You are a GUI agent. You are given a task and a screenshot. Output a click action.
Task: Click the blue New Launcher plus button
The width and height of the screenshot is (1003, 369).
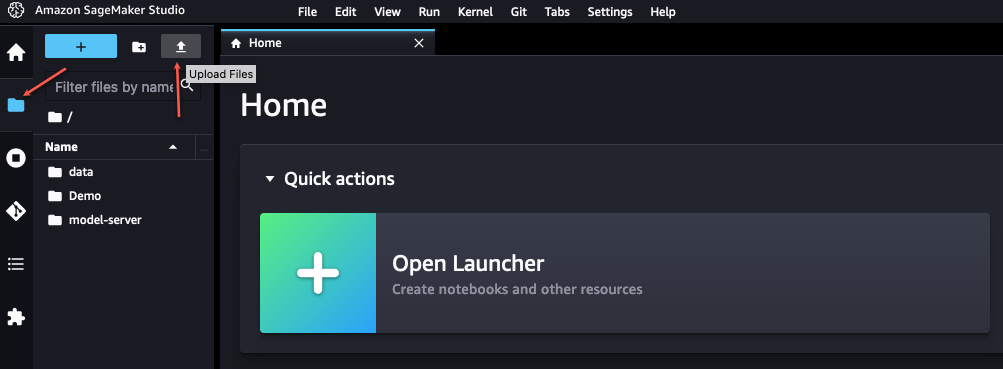click(81, 47)
